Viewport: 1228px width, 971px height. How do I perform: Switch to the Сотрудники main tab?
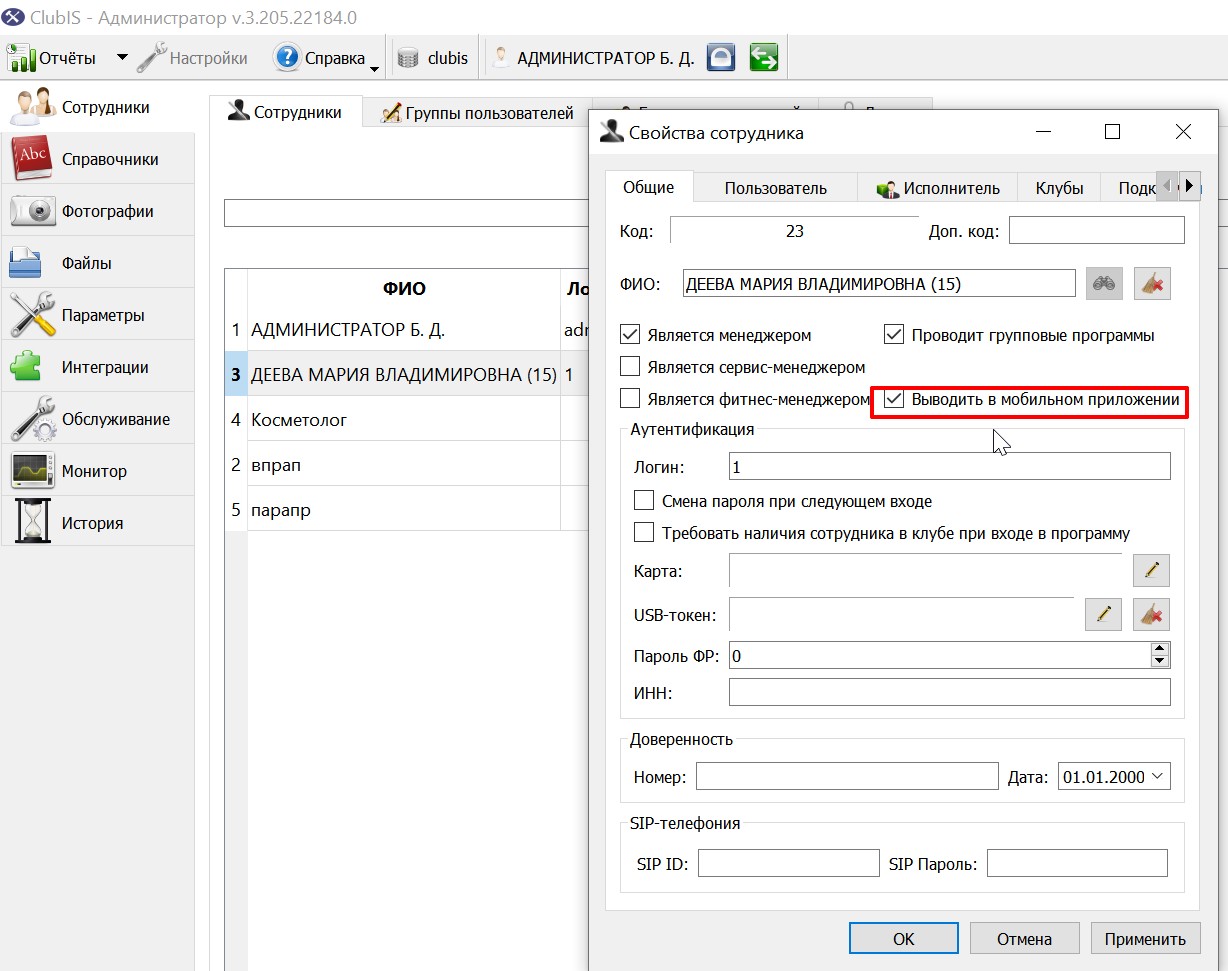(285, 112)
